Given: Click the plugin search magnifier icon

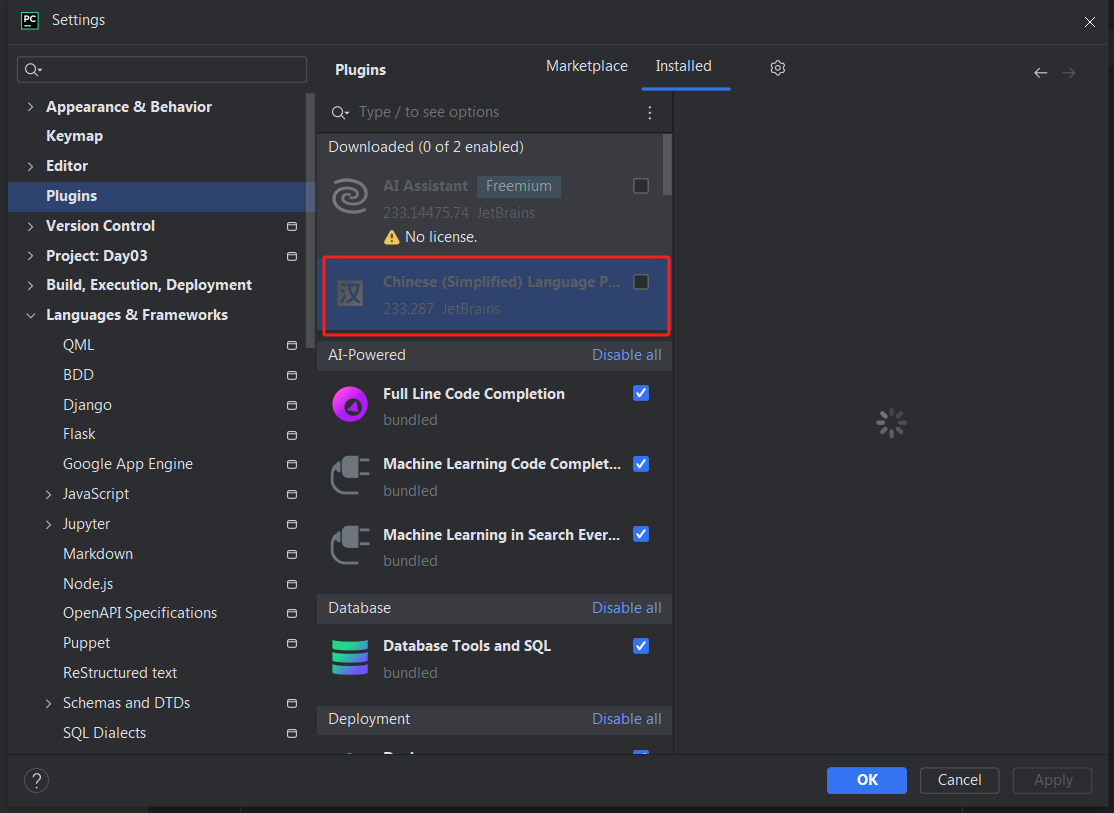Looking at the screenshot, I should (340, 112).
